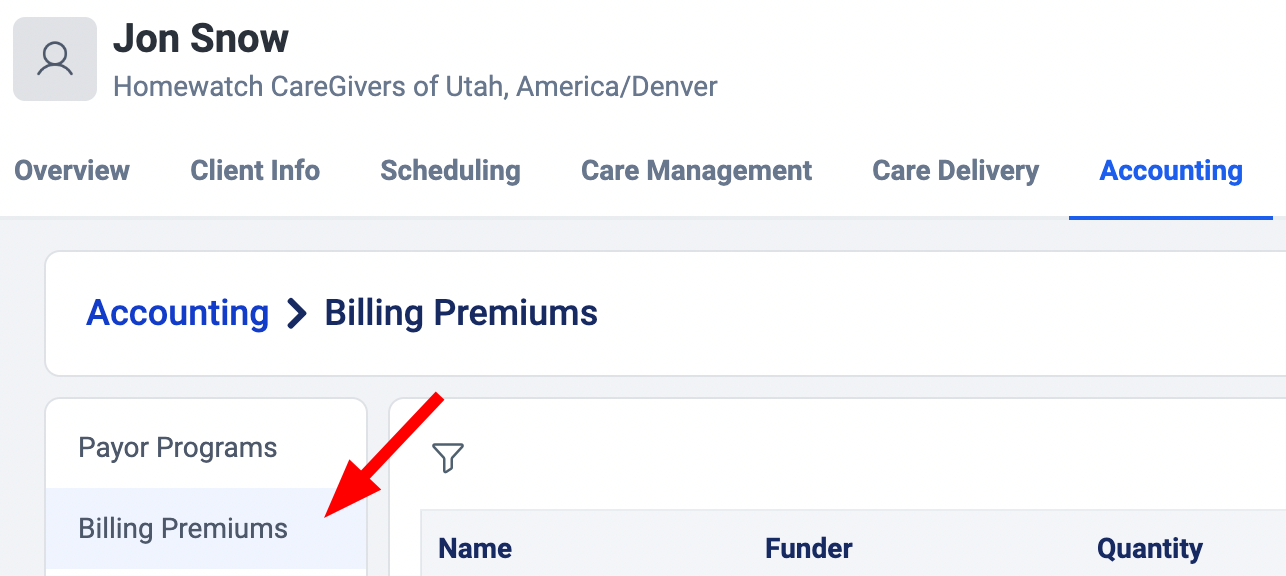1286x576 pixels.
Task: Sort by the Name column header
Action: (475, 548)
